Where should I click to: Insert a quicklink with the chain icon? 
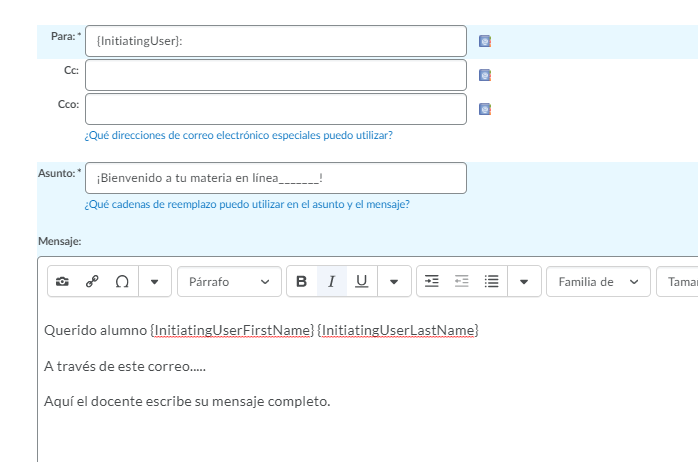(92, 282)
